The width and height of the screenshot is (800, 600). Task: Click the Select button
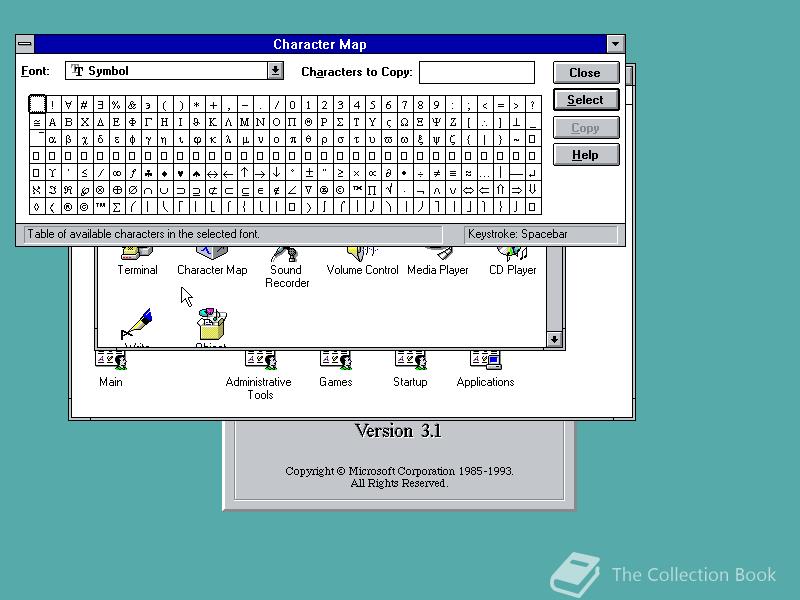[586, 100]
